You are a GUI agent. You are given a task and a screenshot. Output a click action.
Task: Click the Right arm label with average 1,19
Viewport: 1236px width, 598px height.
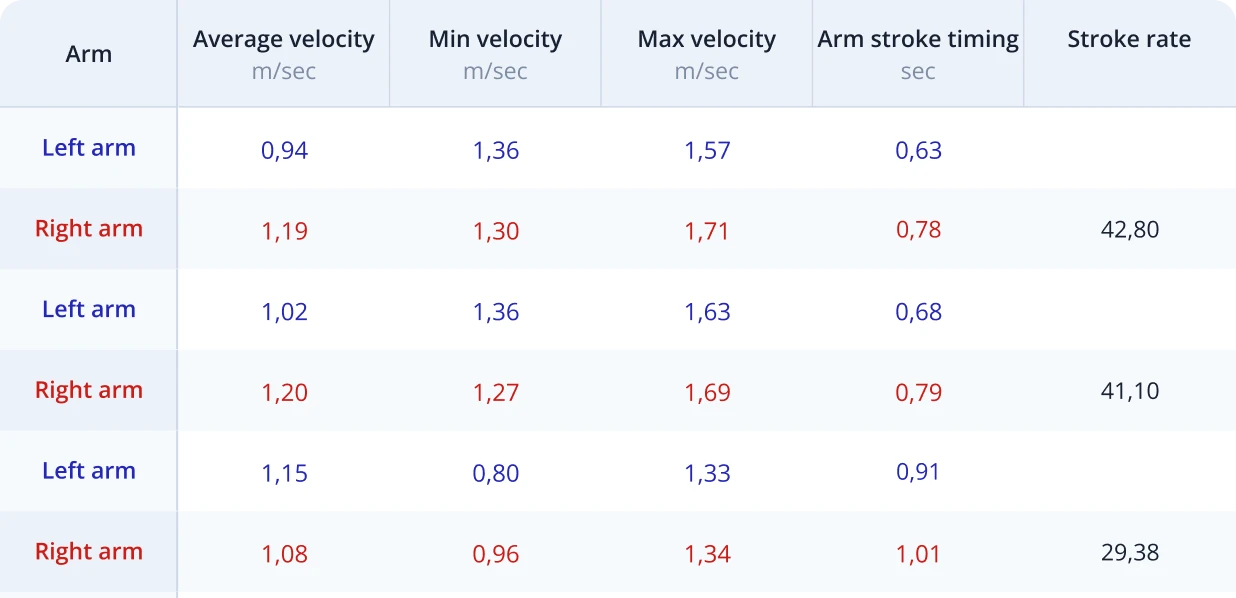click(88, 229)
